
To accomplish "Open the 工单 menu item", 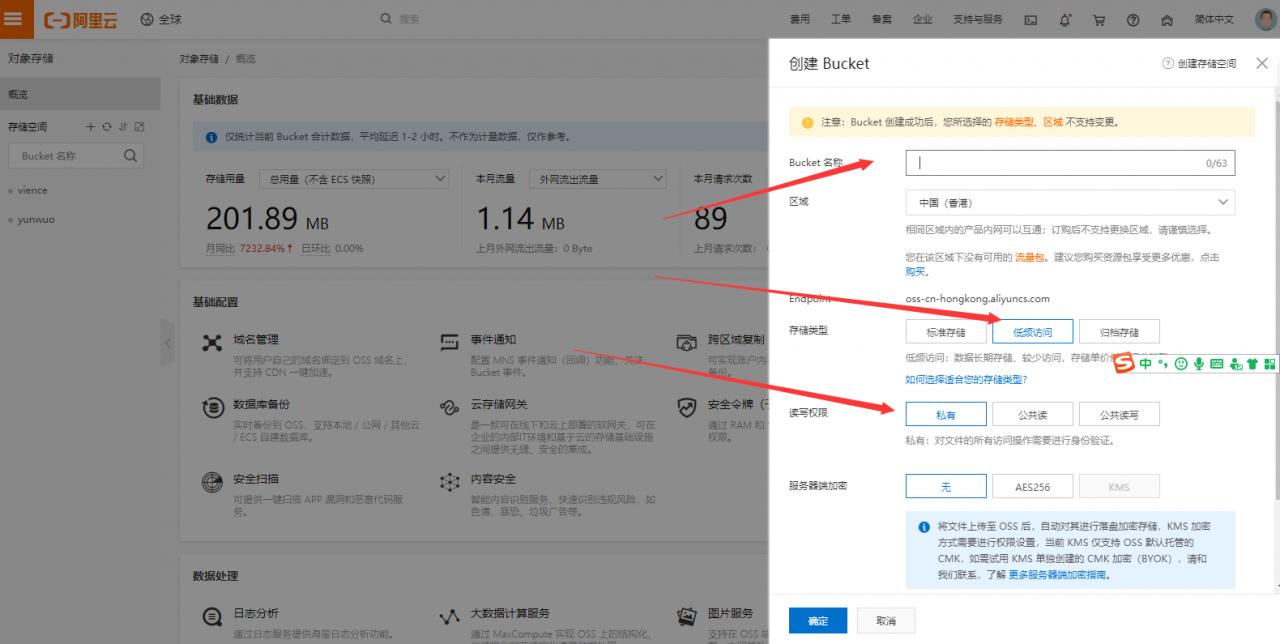I will 841,19.
